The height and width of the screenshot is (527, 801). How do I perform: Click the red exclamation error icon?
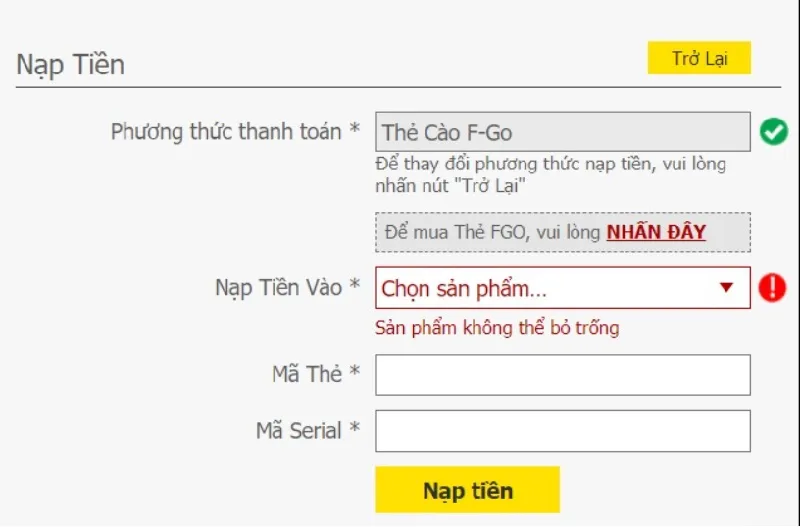tap(773, 288)
